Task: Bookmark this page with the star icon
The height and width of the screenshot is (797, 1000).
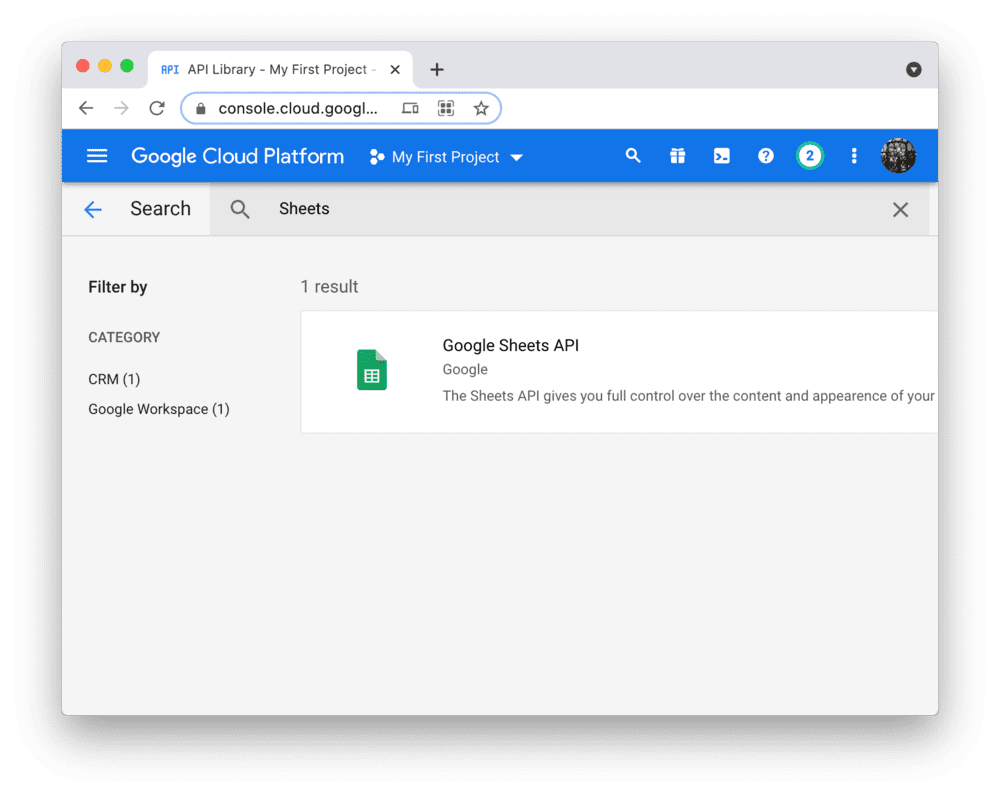Action: (x=481, y=108)
